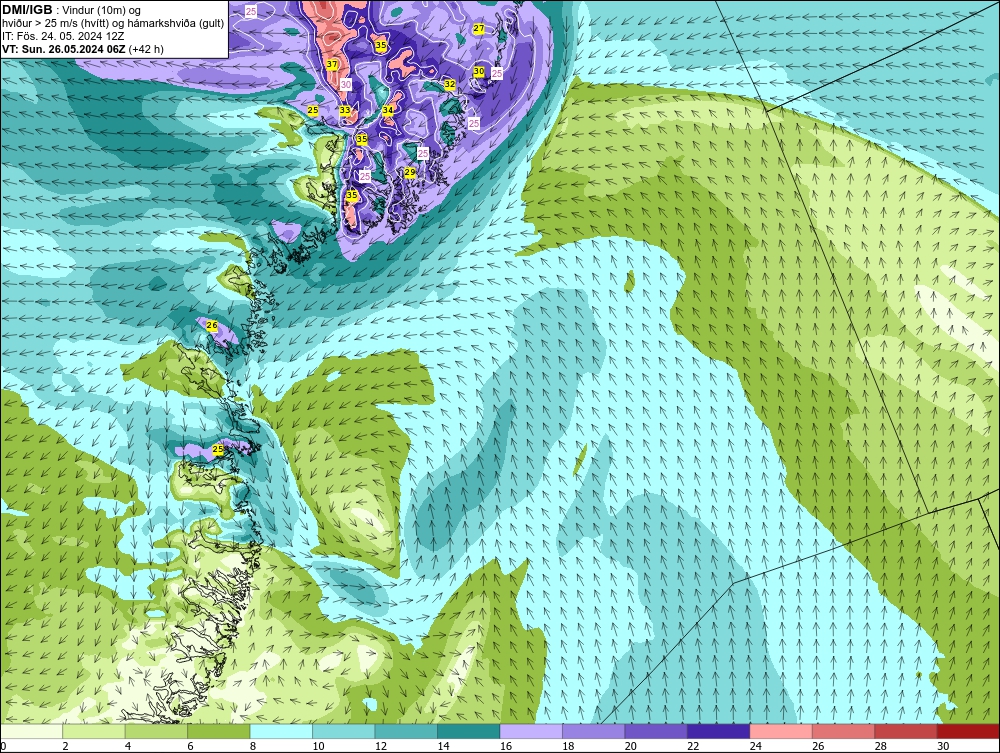
Task: Pick the 16–18 m/s lavender legend swatch
Action: [x=531, y=731]
